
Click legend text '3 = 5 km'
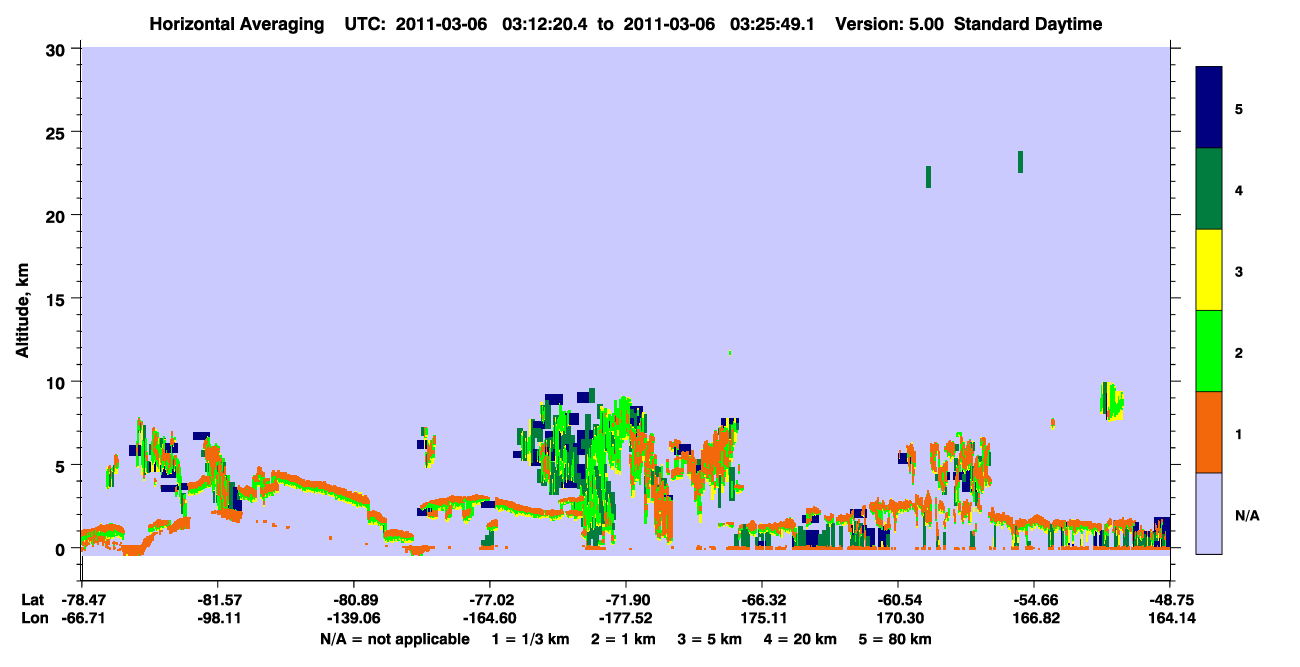pos(710,639)
